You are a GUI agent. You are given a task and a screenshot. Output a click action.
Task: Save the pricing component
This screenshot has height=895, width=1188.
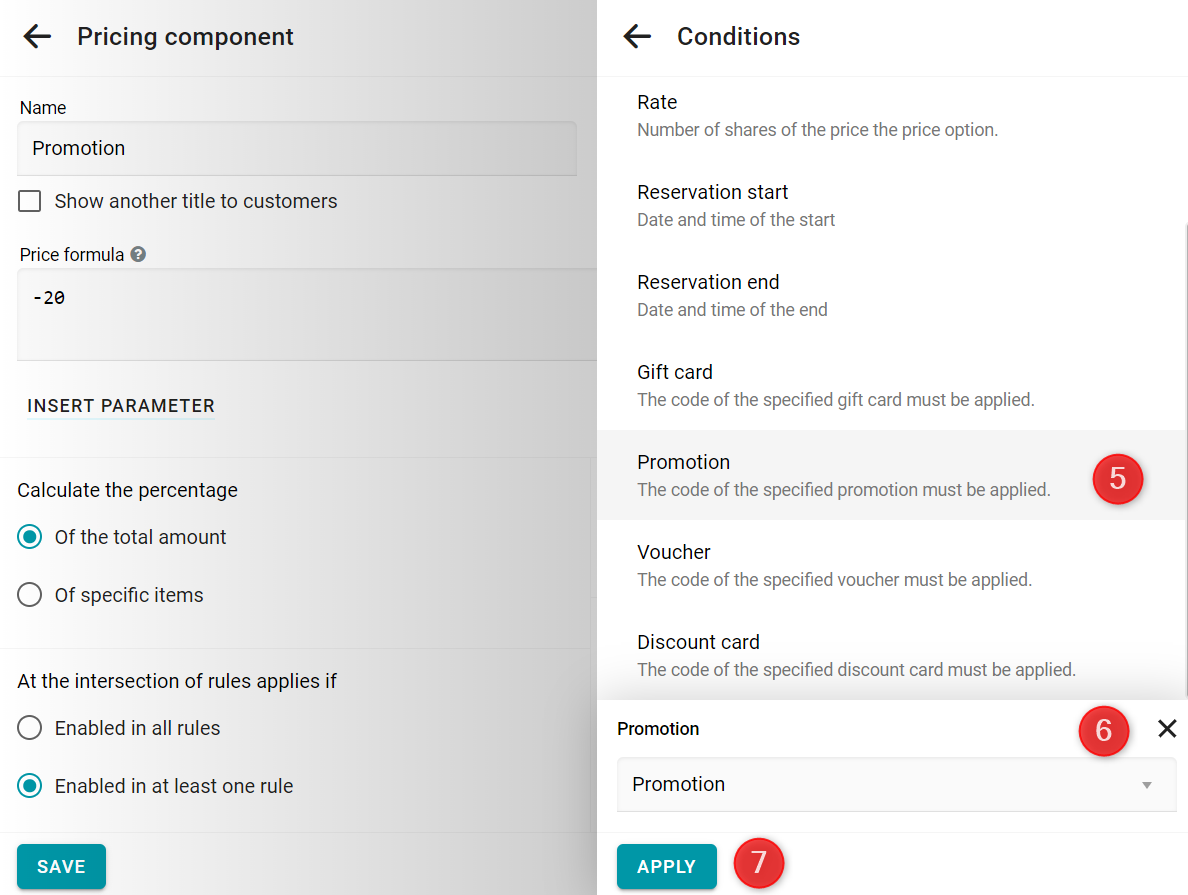(x=61, y=866)
